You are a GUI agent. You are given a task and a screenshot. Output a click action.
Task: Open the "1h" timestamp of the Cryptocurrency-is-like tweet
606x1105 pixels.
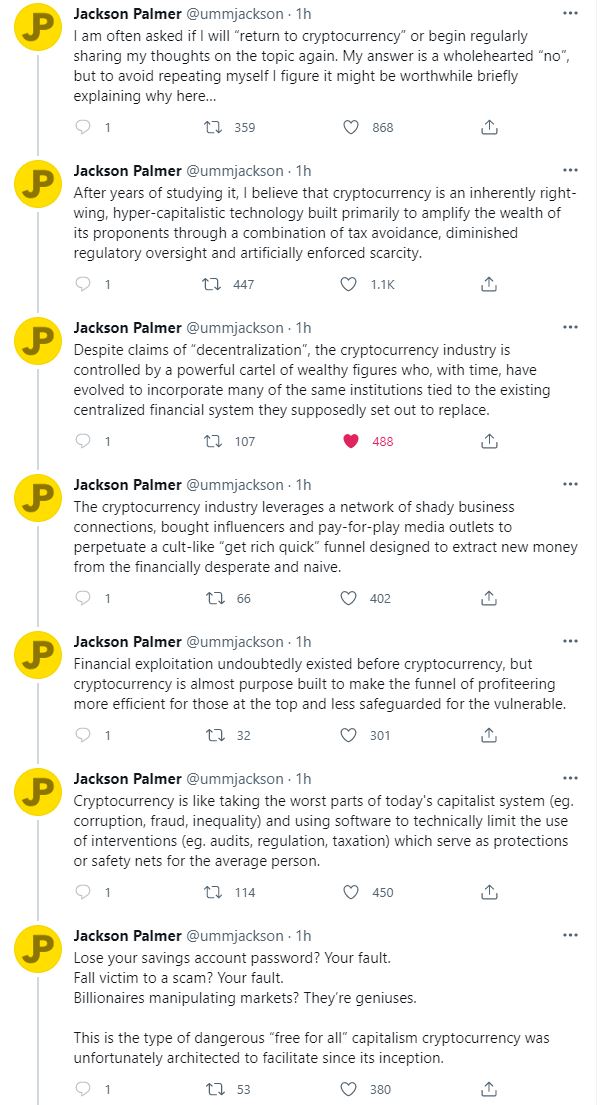(x=303, y=779)
